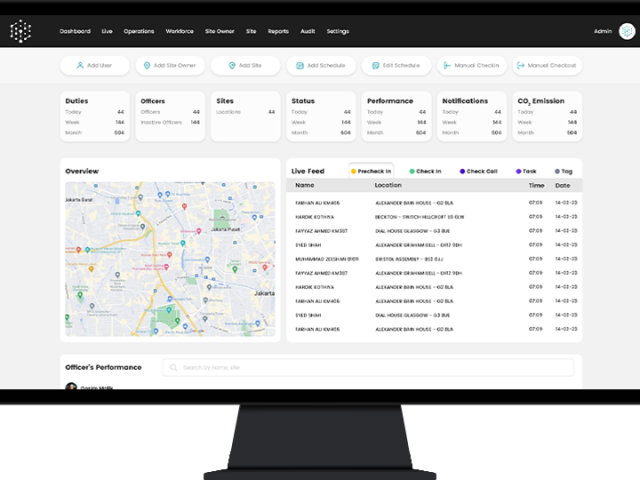Click the Locations line in Sites card
Image resolution: width=640 pixels, height=480 pixels.
coord(245,112)
